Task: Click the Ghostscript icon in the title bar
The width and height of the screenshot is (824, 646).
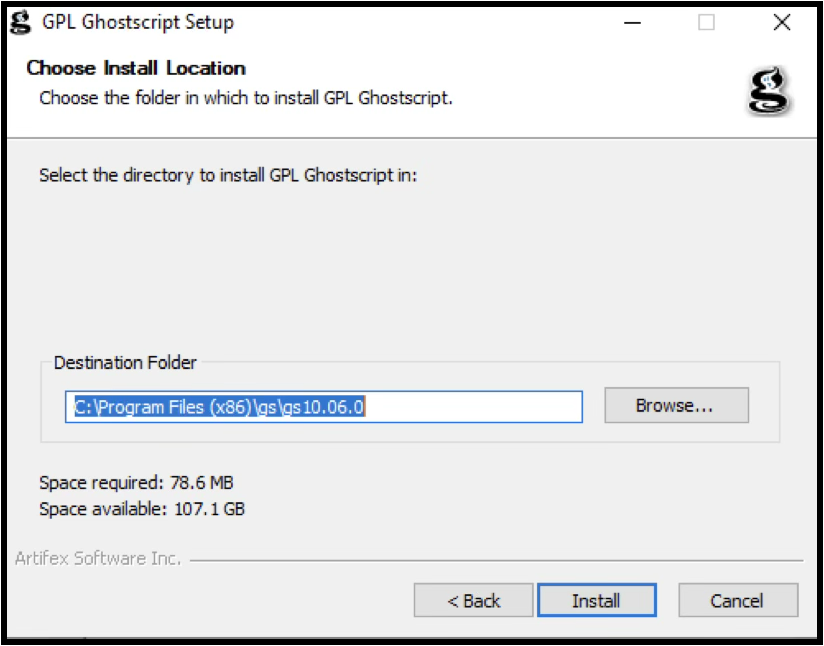Action: click(20, 22)
